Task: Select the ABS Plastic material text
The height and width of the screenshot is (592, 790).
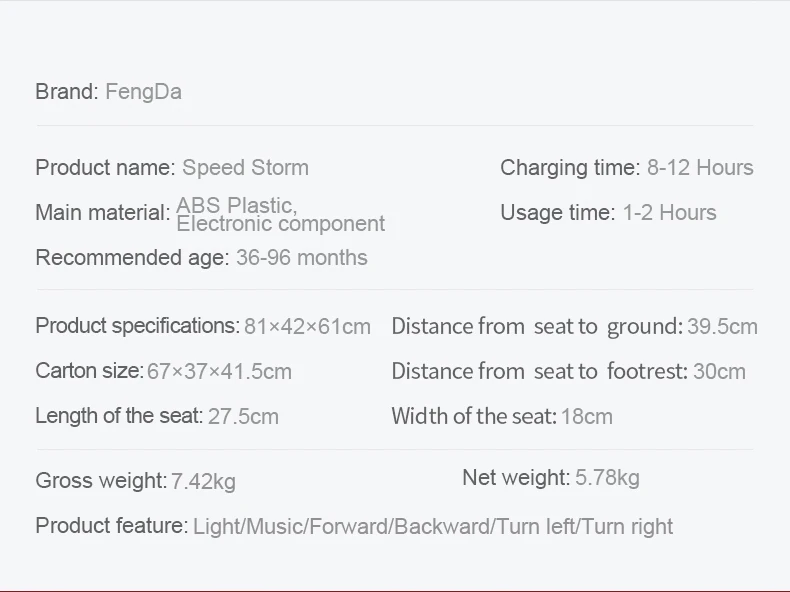Action: click(237, 205)
